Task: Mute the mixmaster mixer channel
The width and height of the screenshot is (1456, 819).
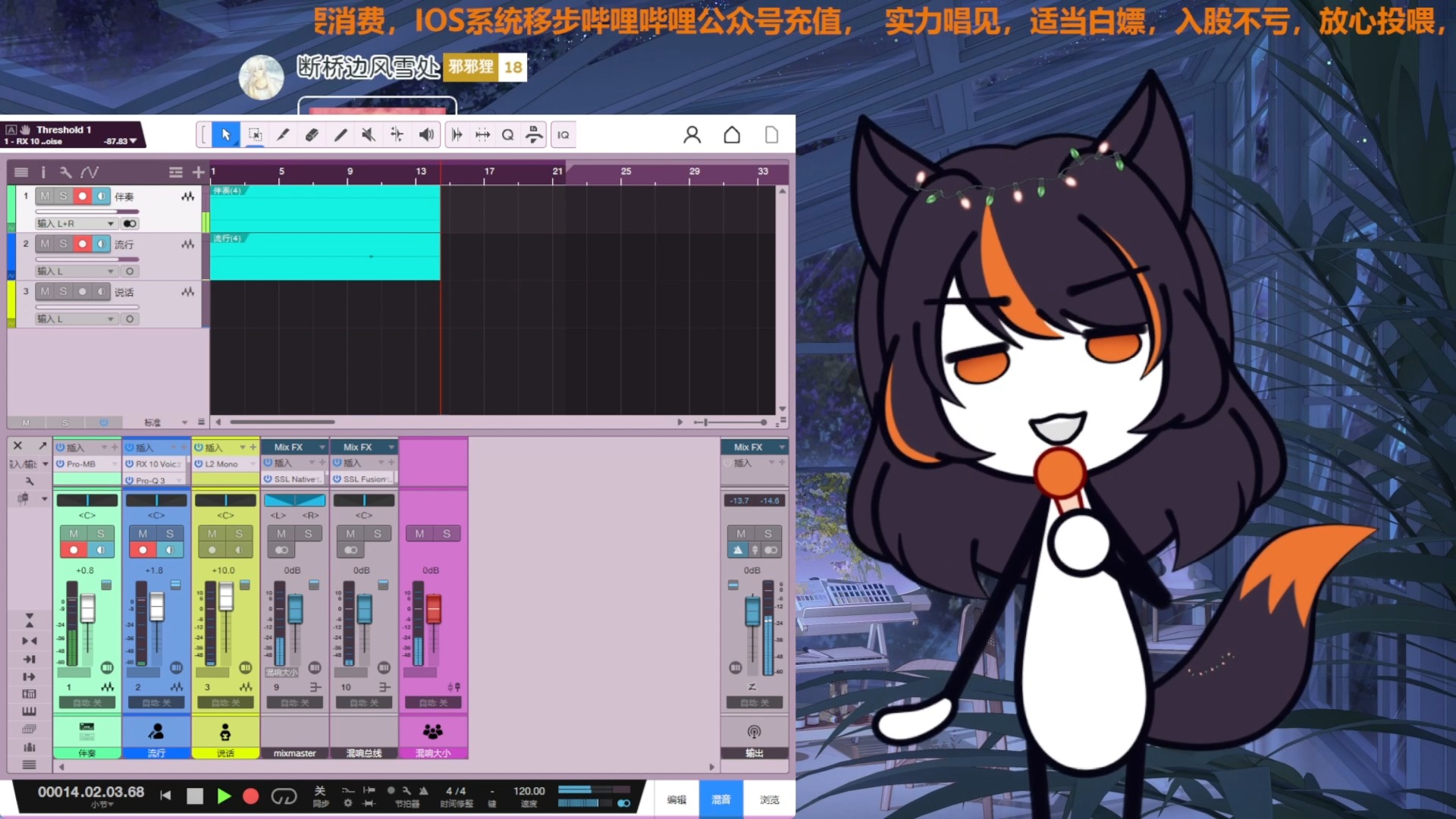Action: coord(281,534)
